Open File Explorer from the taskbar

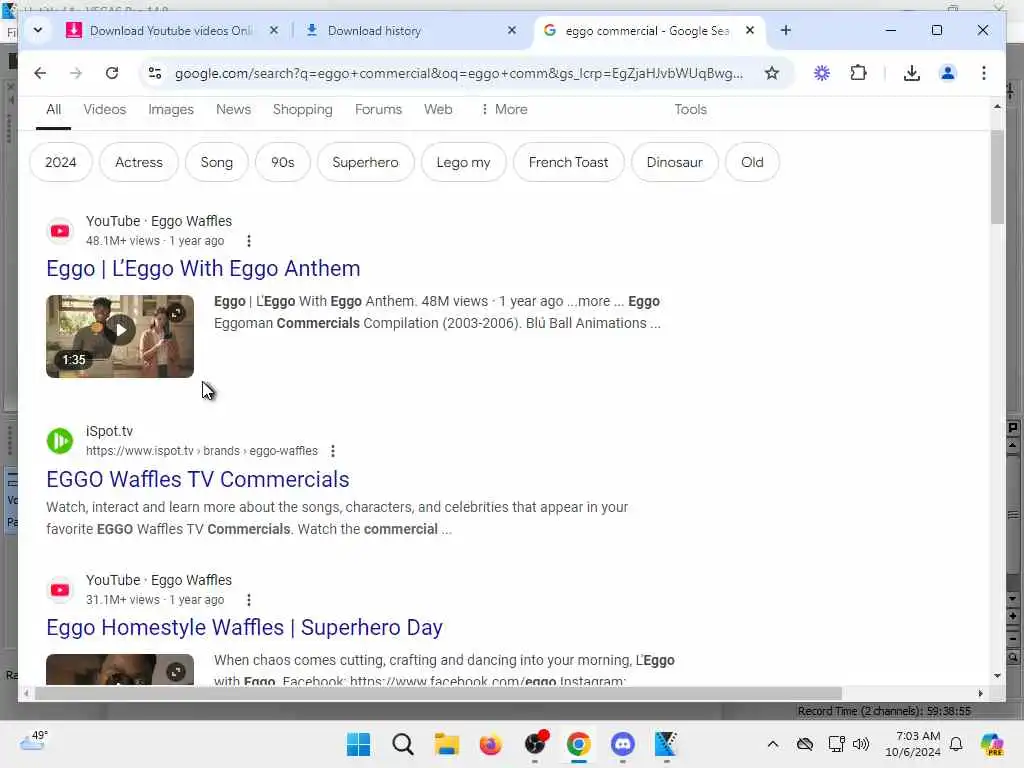447,744
